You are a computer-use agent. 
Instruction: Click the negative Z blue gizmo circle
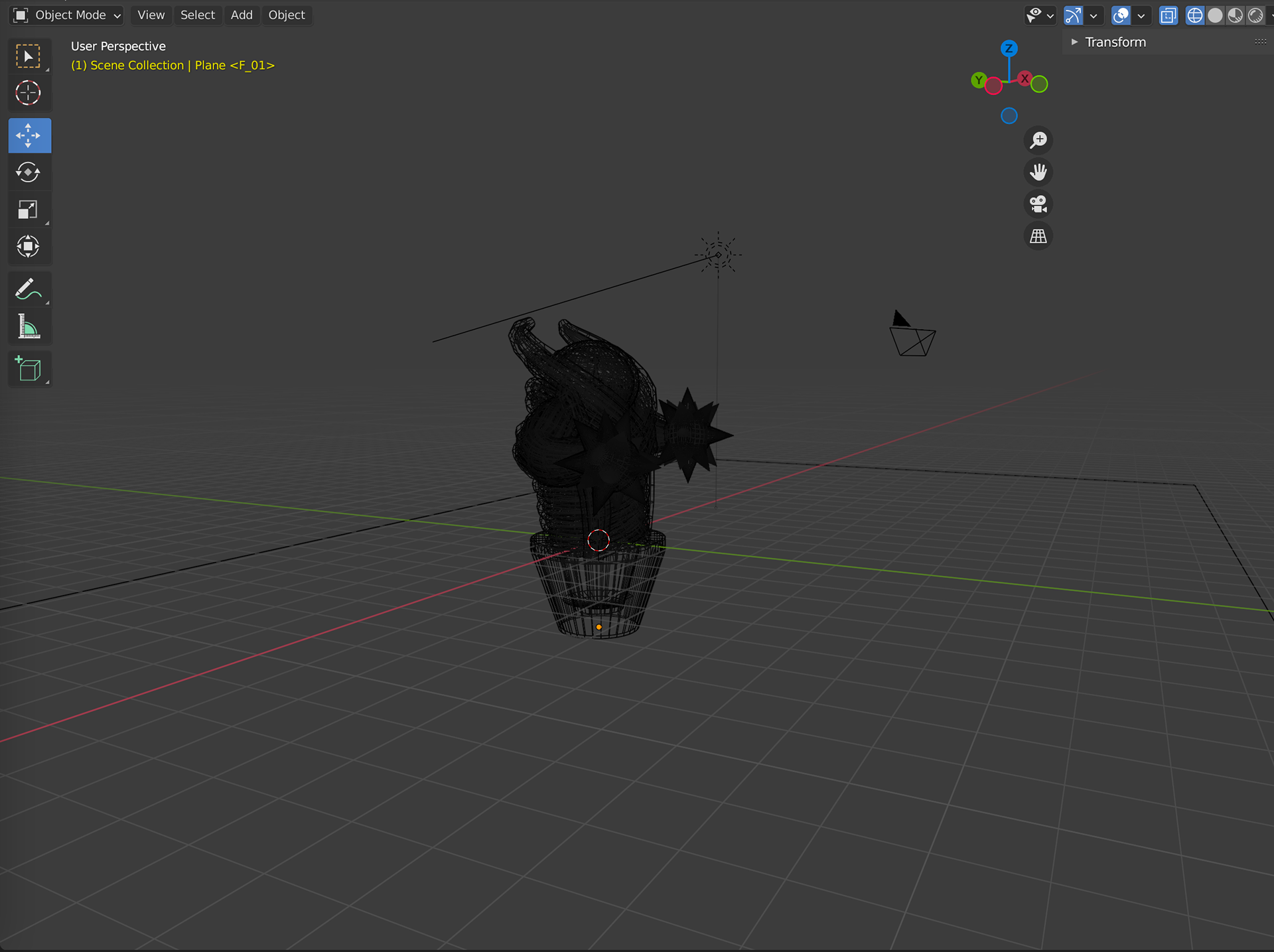coord(1009,116)
